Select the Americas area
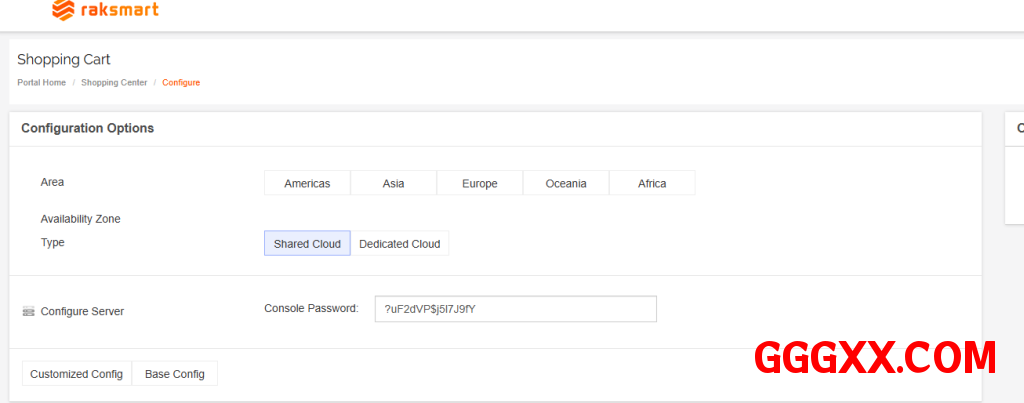This screenshot has width=1024, height=403. (307, 184)
